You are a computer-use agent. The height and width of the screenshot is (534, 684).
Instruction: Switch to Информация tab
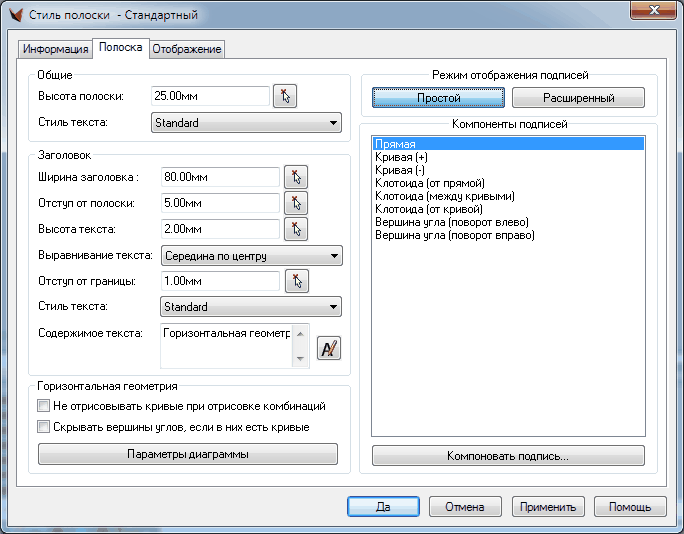click(x=56, y=49)
